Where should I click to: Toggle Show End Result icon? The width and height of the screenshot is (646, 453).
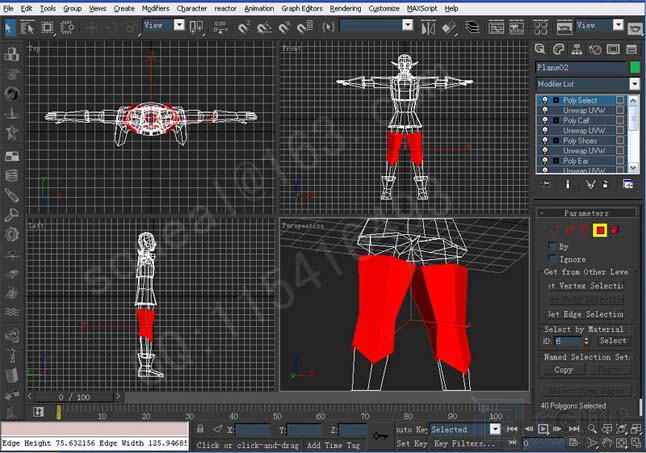[x=568, y=184]
